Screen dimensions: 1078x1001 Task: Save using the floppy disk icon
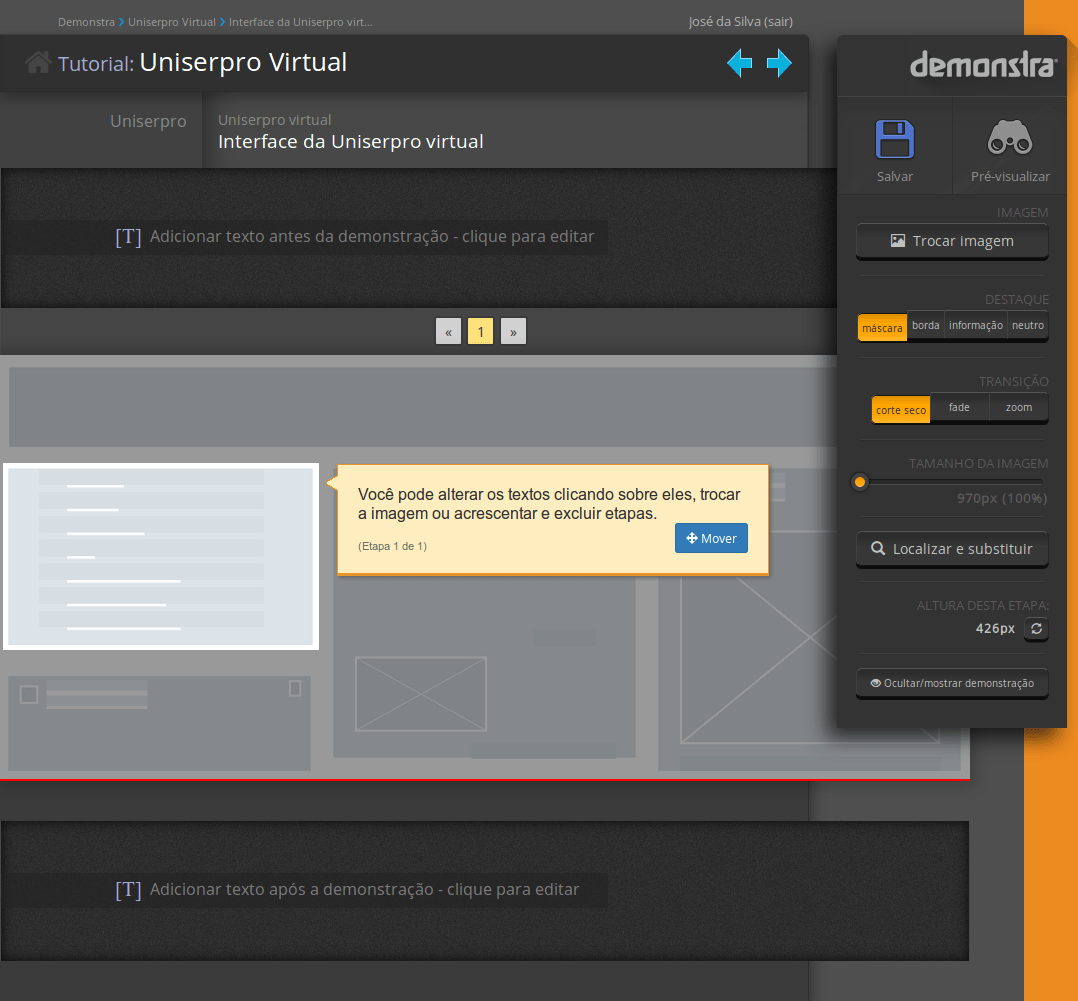click(x=894, y=140)
